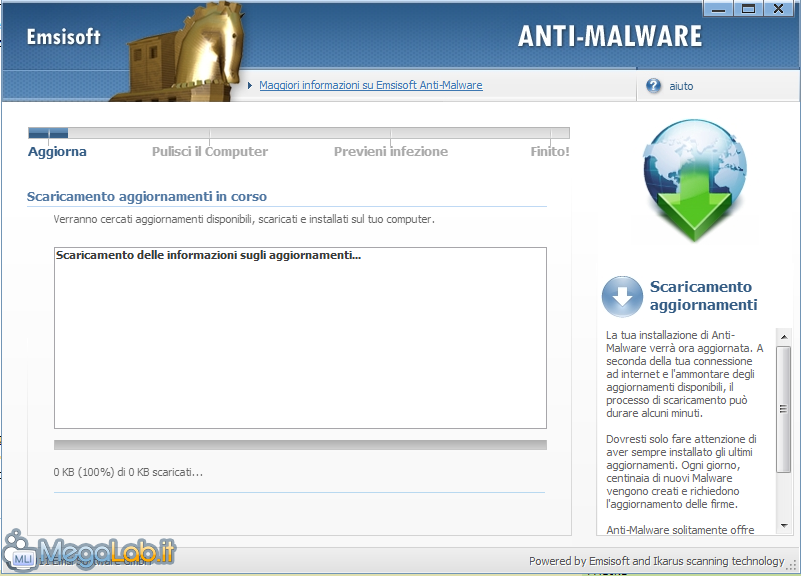Click the window resize grip in corner

793,564
